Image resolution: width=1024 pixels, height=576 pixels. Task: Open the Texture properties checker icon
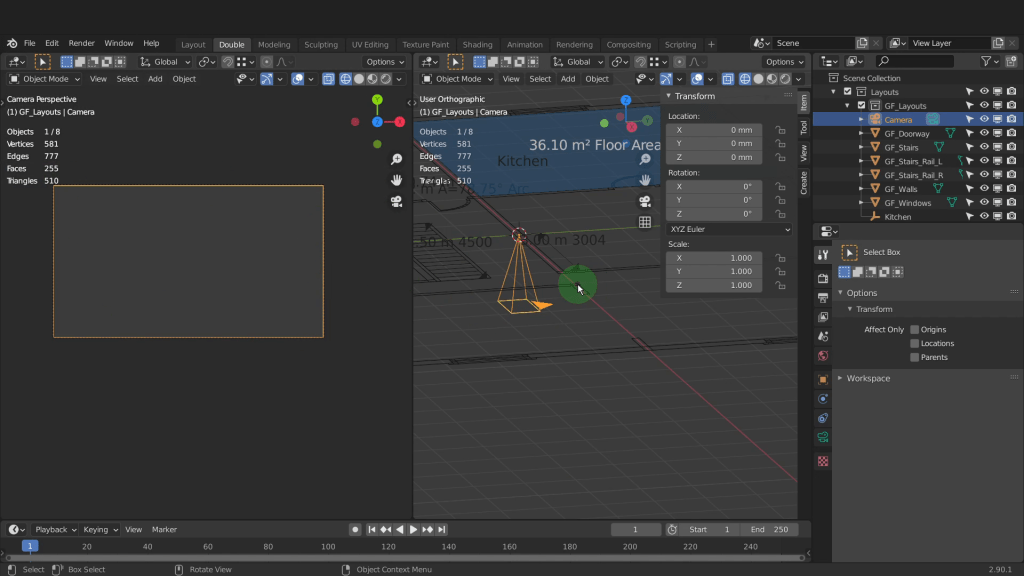click(823, 461)
